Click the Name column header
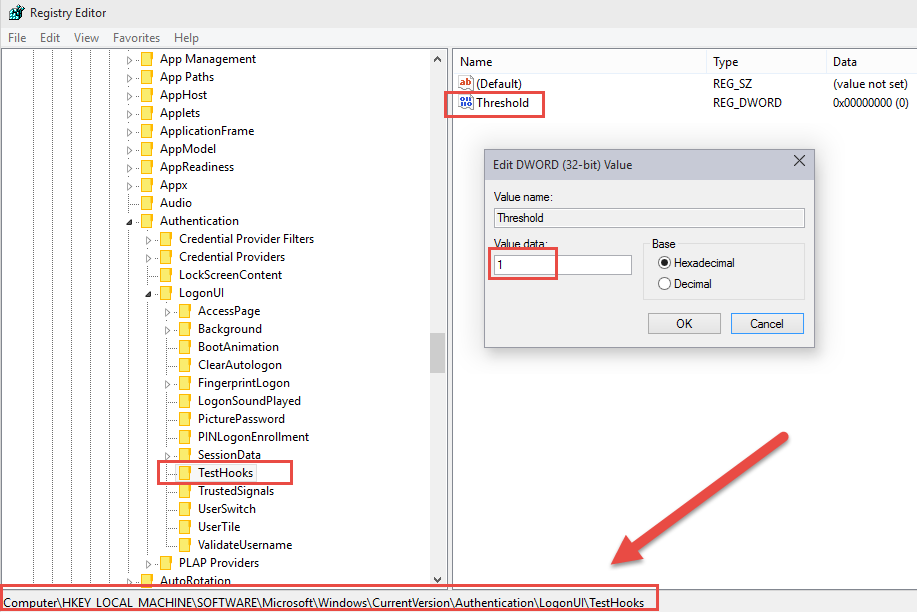The image size is (917, 612). 580,61
